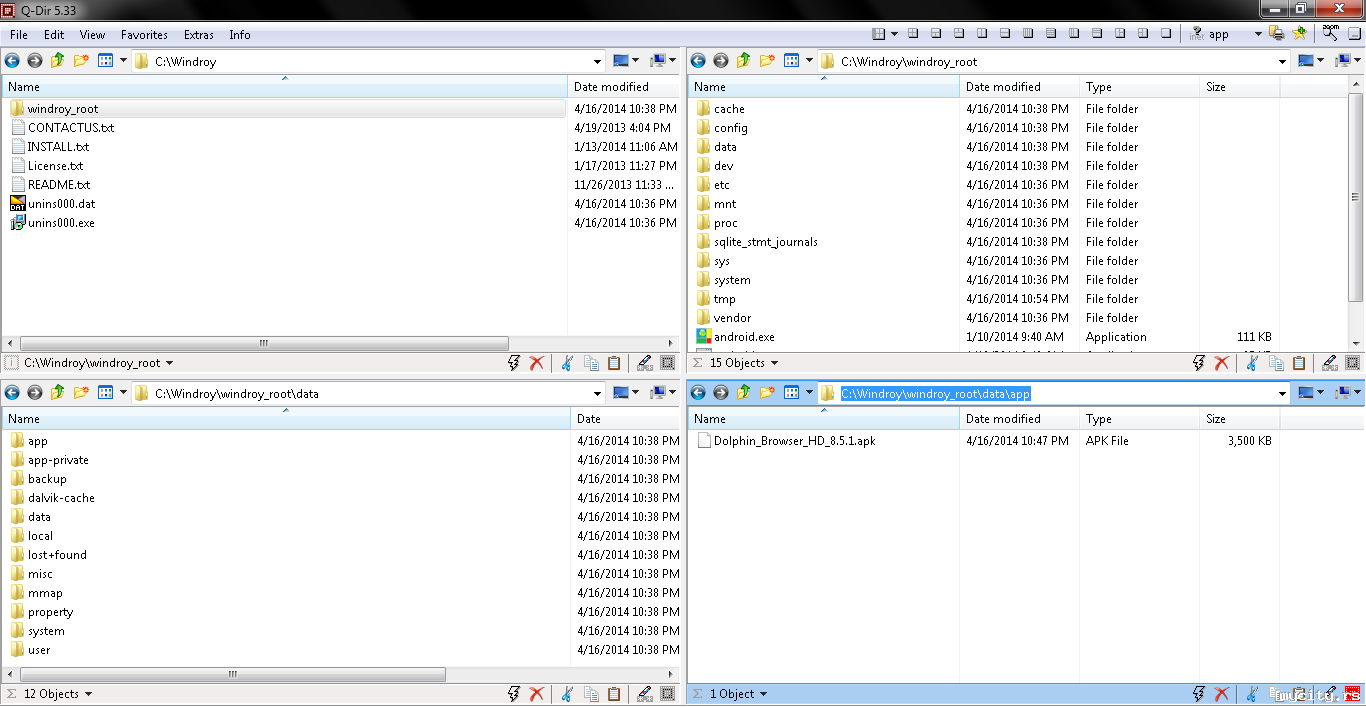The height and width of the screenshot is (707, 1366).
Task: Click the zoom magnifier icon in the main toolbar
Action: pyautogui.click(x=1330, y=33)
